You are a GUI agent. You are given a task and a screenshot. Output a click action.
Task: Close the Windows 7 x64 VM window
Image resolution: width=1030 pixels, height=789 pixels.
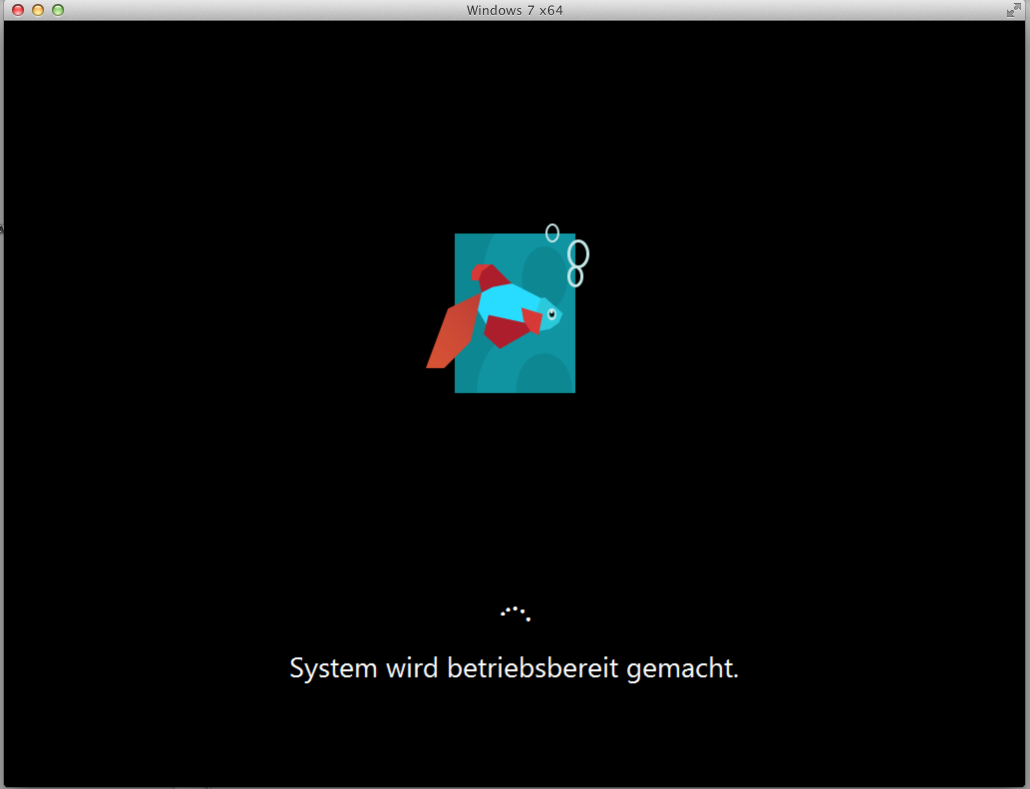18,10
